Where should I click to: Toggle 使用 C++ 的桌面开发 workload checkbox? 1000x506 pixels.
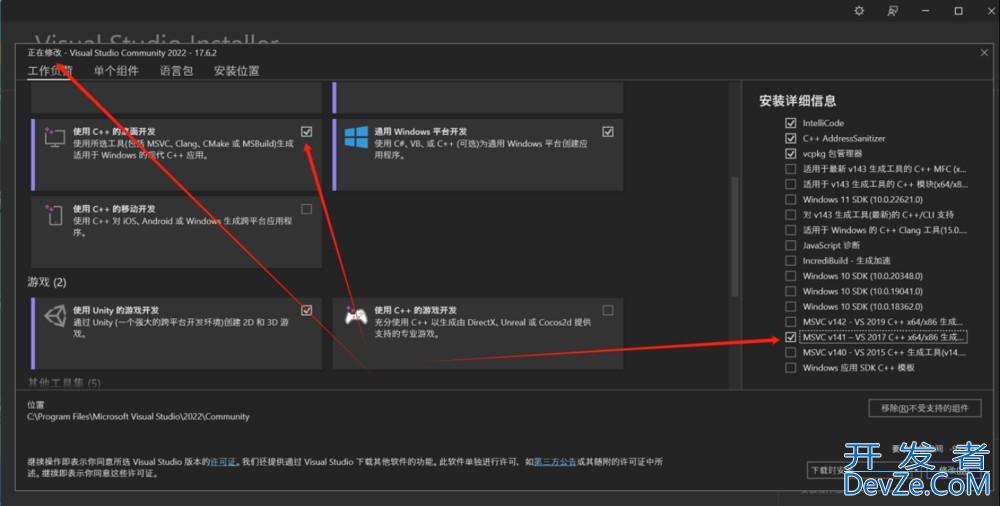[x=307, y=131]
